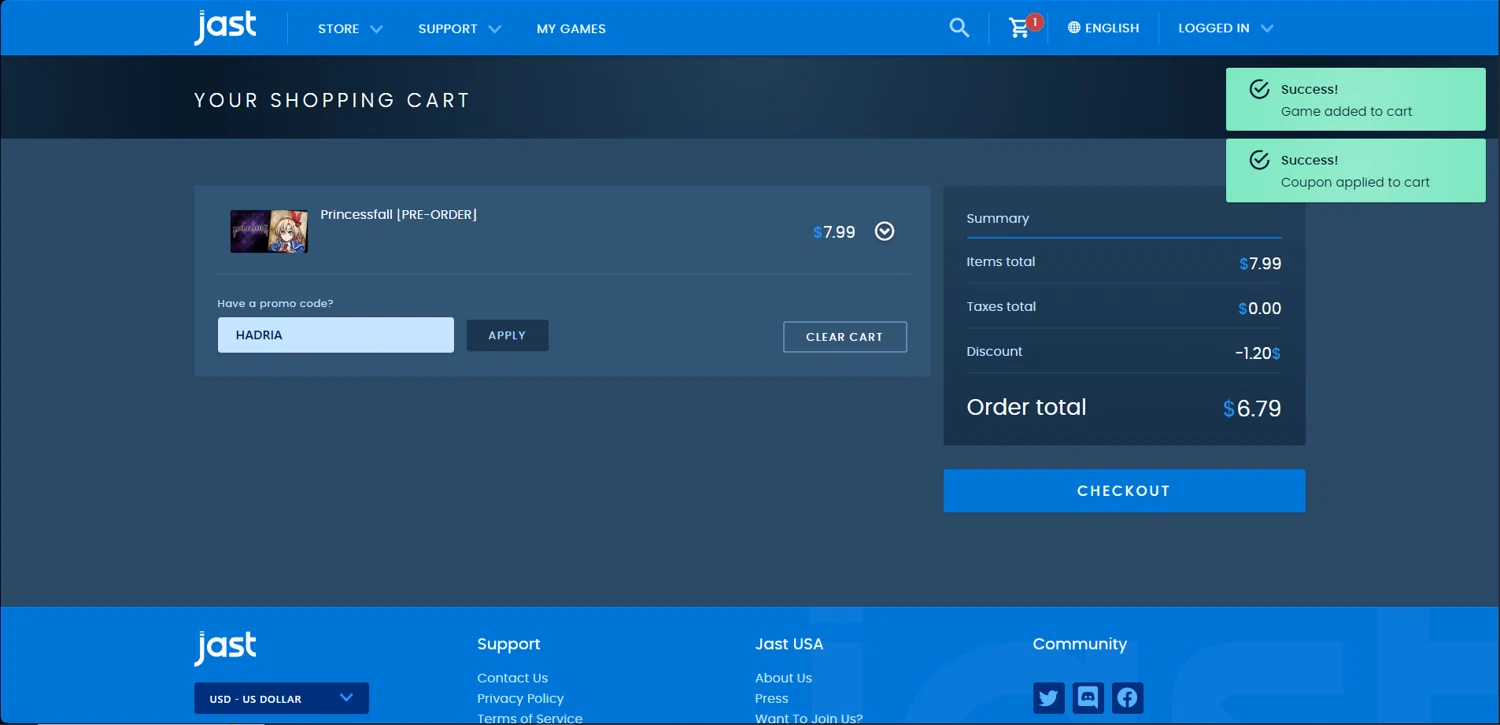Screen dimensions: 1500x725
Task: Apply the promo code with APPLY button
Action: [507, 335]
